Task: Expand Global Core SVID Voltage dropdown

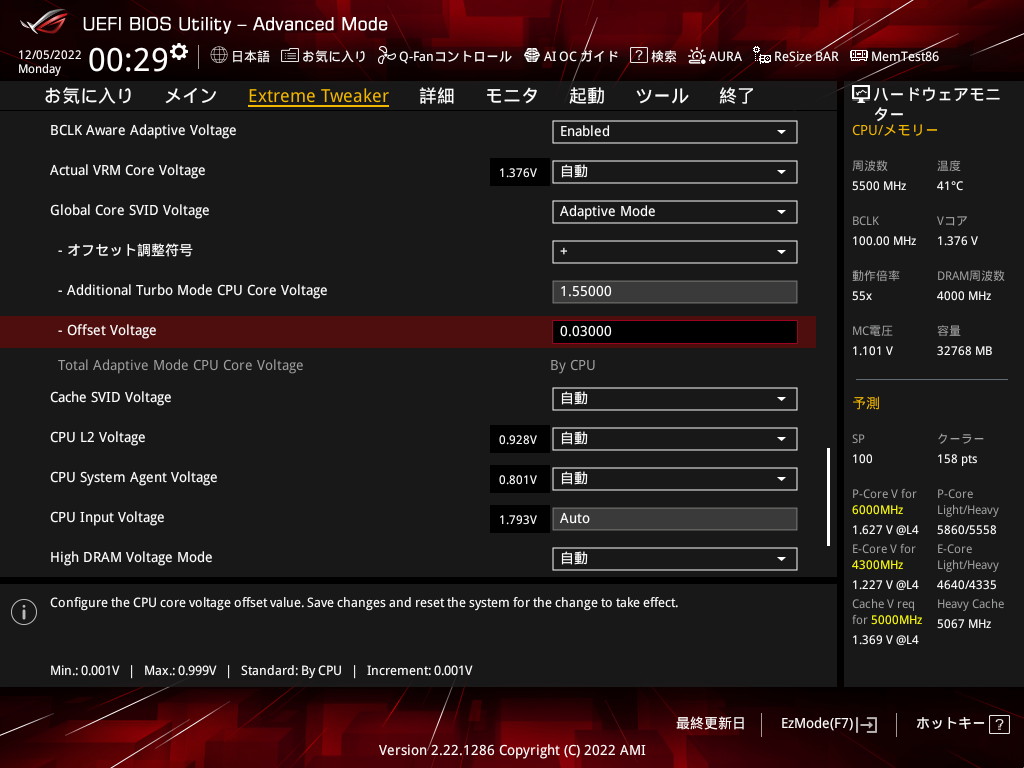Action: coord(675,212)
